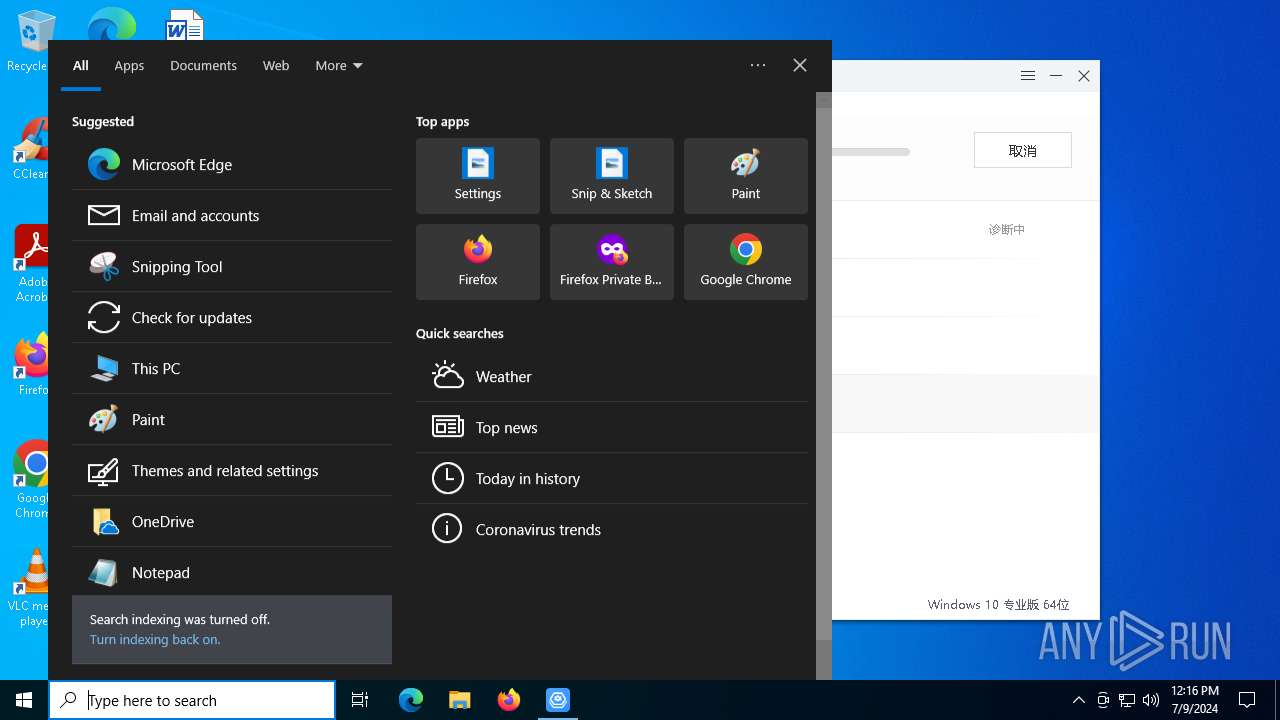Select Today in history quick search
The height and width of the screenshot is (720, 1280).
(612, 479)
